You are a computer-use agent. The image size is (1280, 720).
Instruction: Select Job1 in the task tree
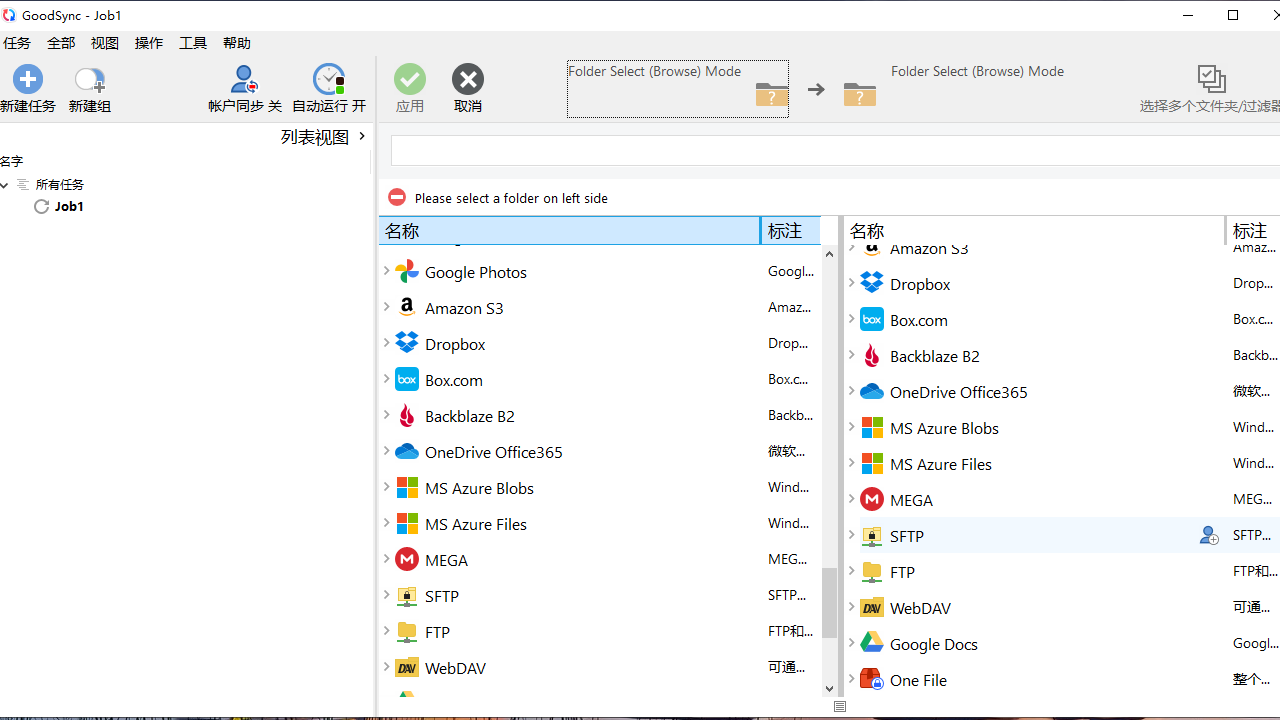(69, 206)
